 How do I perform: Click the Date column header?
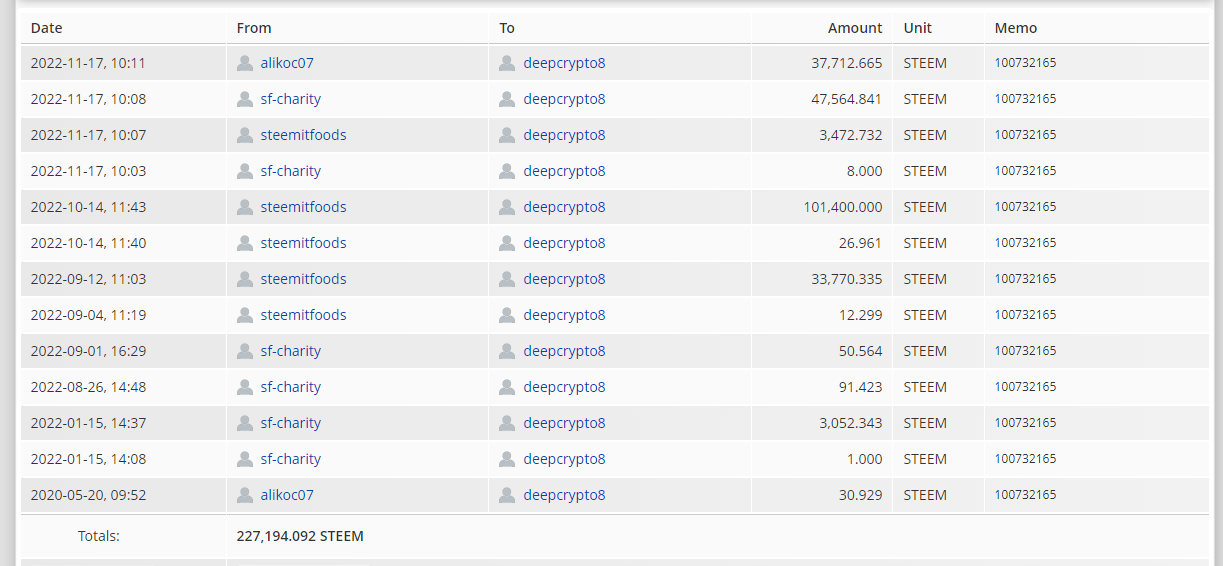click(46, 28)
